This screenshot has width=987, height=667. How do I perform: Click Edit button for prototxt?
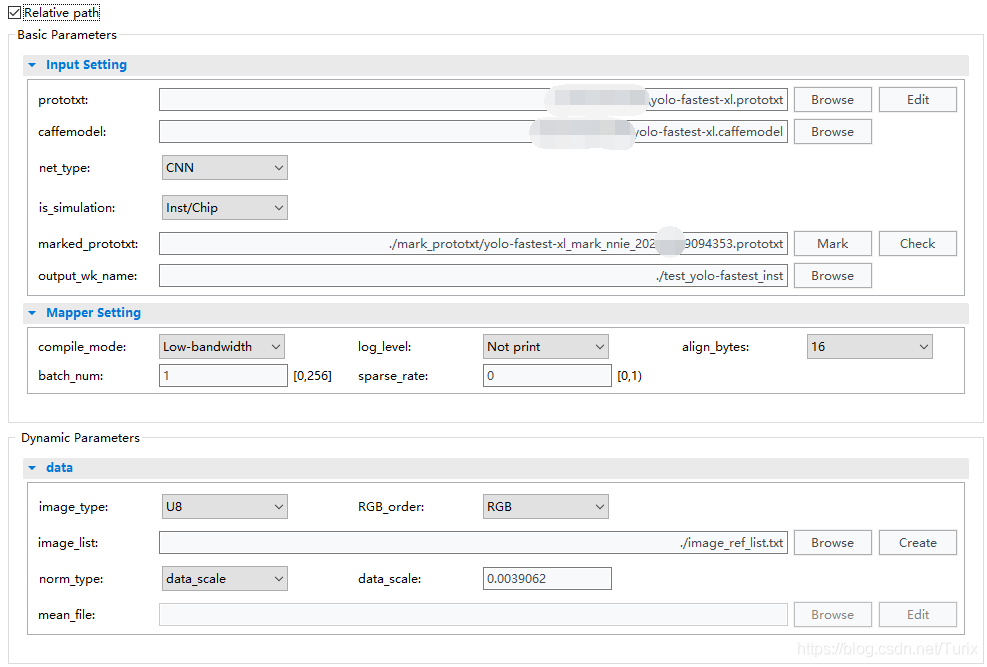click(x=917, y=100)
